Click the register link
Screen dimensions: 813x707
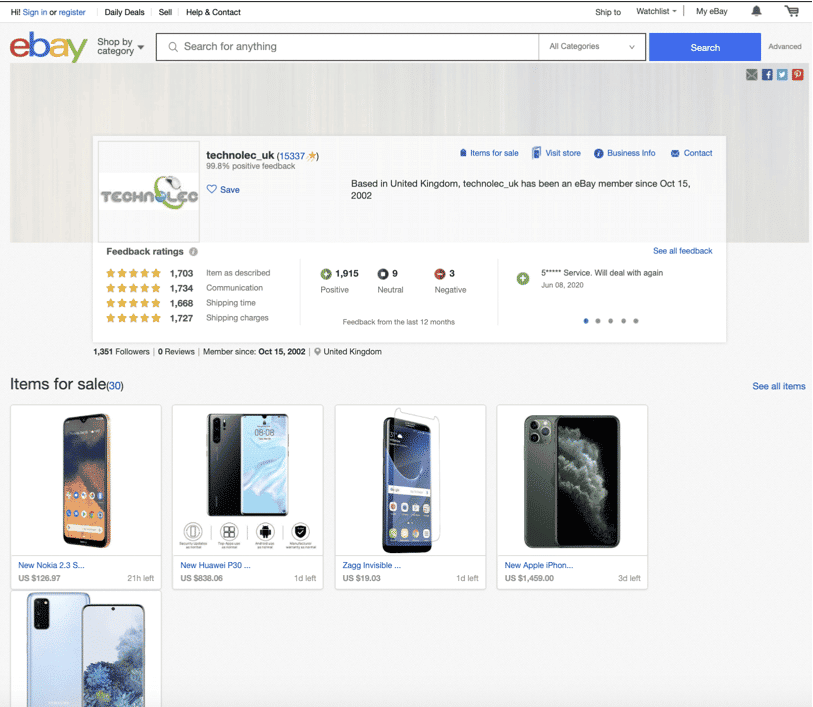(x=72, y=12)
